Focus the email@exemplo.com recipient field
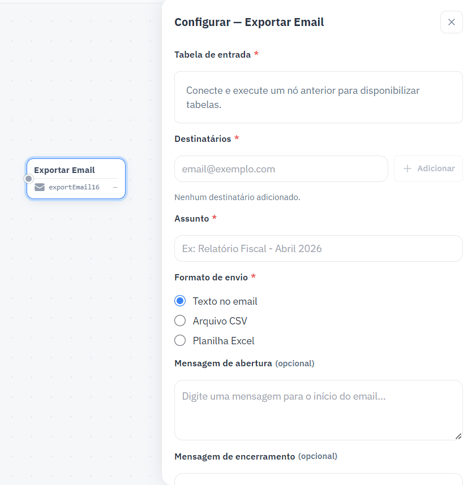The image size is (468, 485). coord(281,169)
